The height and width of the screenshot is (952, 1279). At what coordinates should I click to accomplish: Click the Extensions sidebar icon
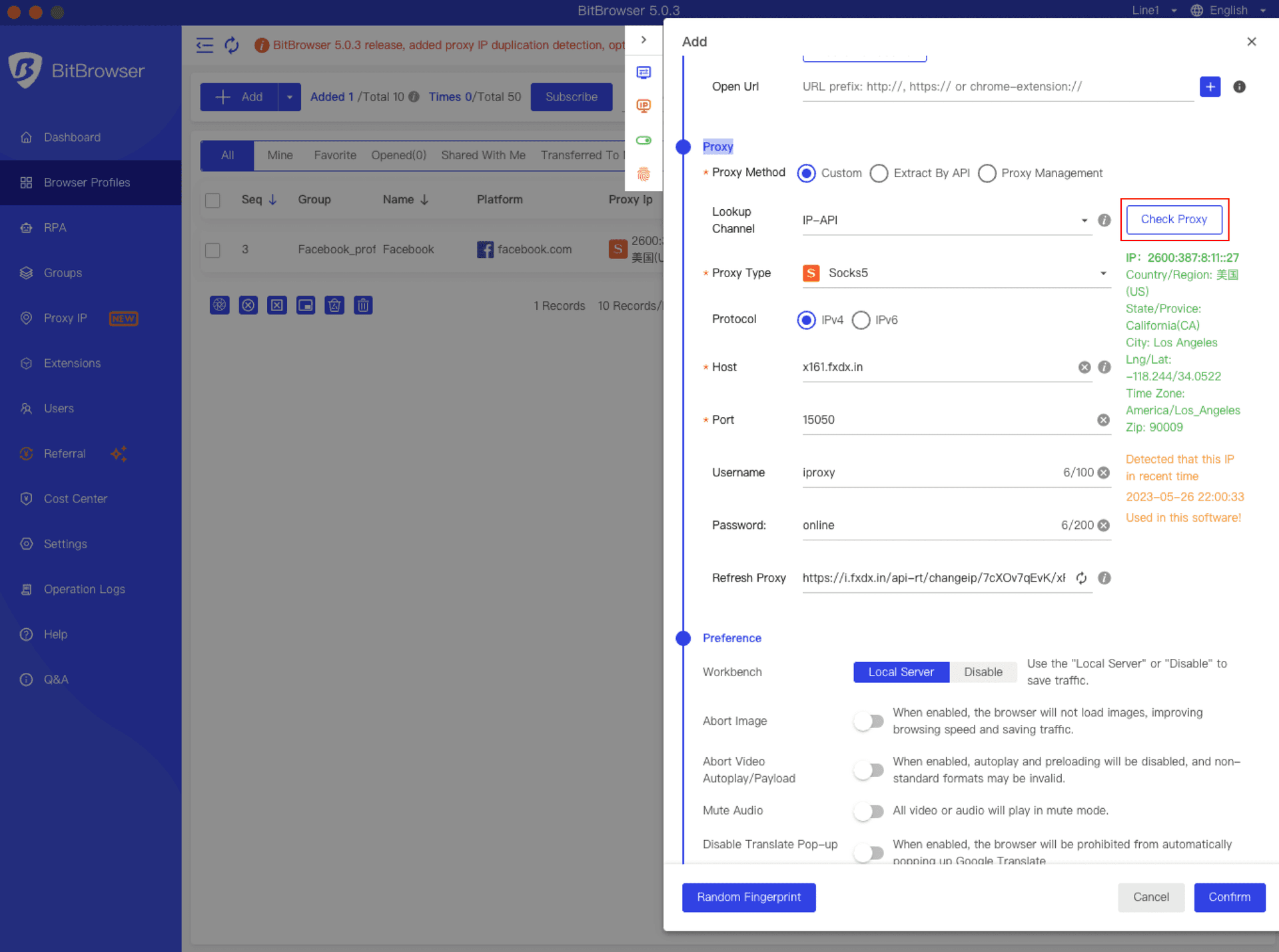(28, 363)
